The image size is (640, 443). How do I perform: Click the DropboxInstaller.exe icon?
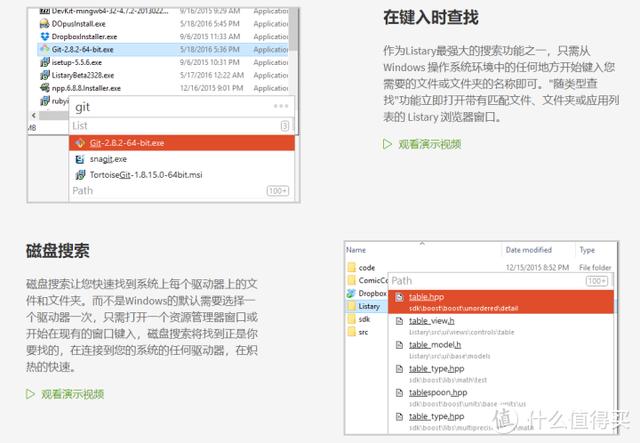[x=44, y=36]
